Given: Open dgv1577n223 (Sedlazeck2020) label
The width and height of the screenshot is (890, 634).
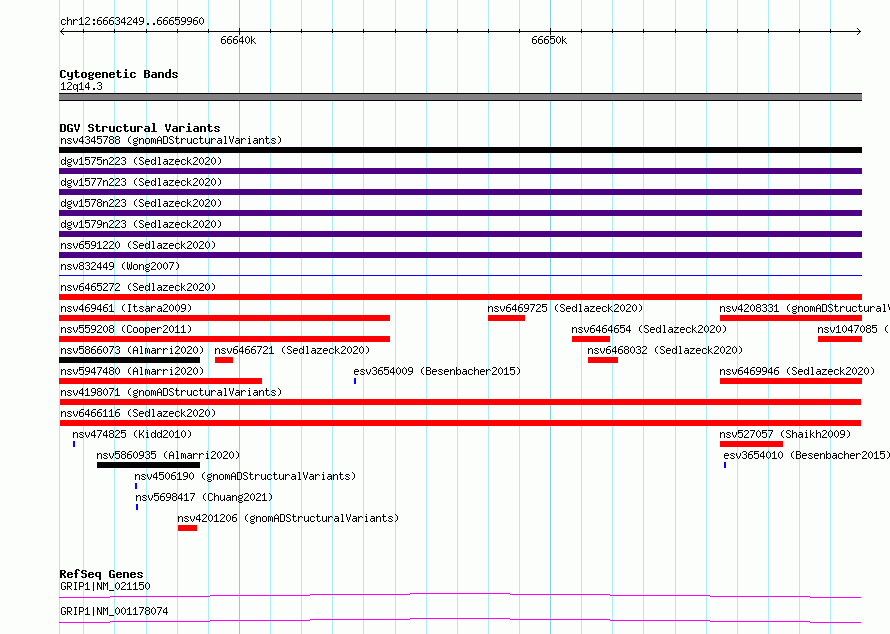Looking at the screenshot, I should pyautogui.click(x=141, y=182).
